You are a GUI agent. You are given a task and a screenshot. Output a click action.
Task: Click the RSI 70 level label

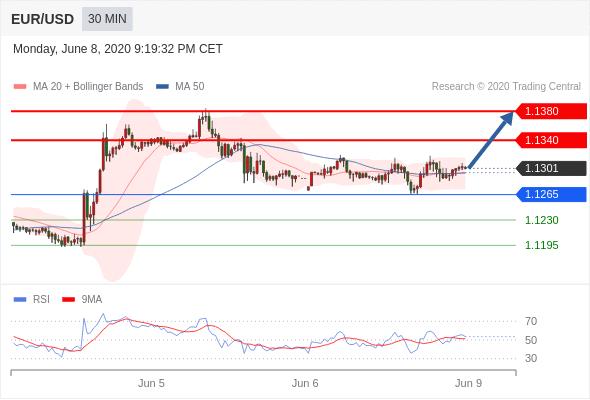point(531,321)
